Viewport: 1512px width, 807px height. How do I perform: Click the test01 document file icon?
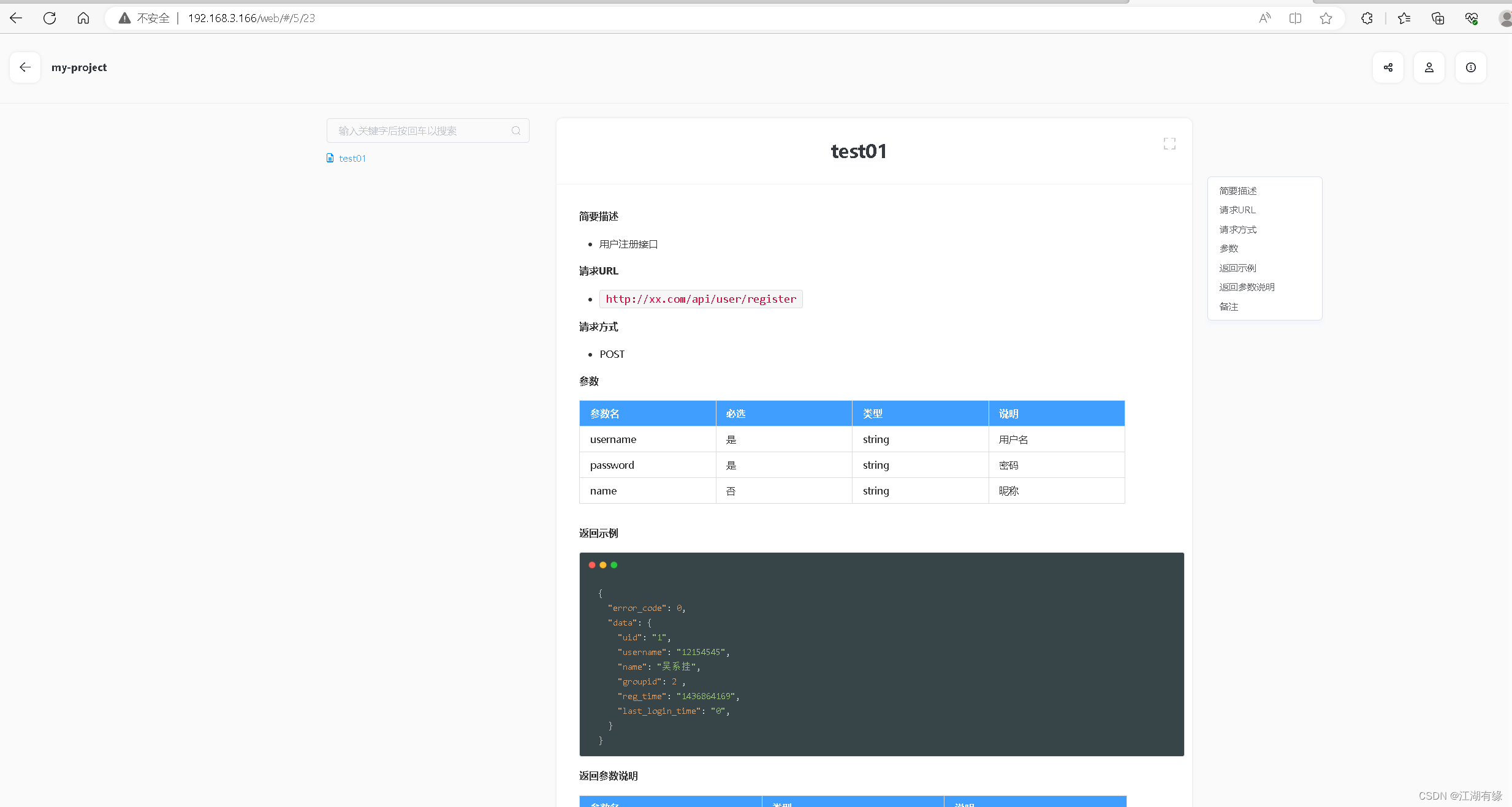point(330,158)
